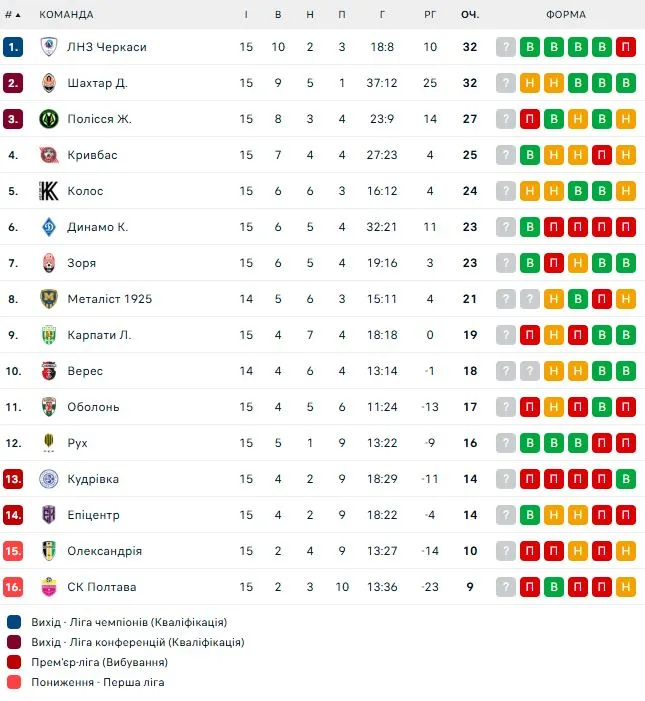Click the Кривбас team emblem
This screenshot has width=645, height=701.
point(48,155)
